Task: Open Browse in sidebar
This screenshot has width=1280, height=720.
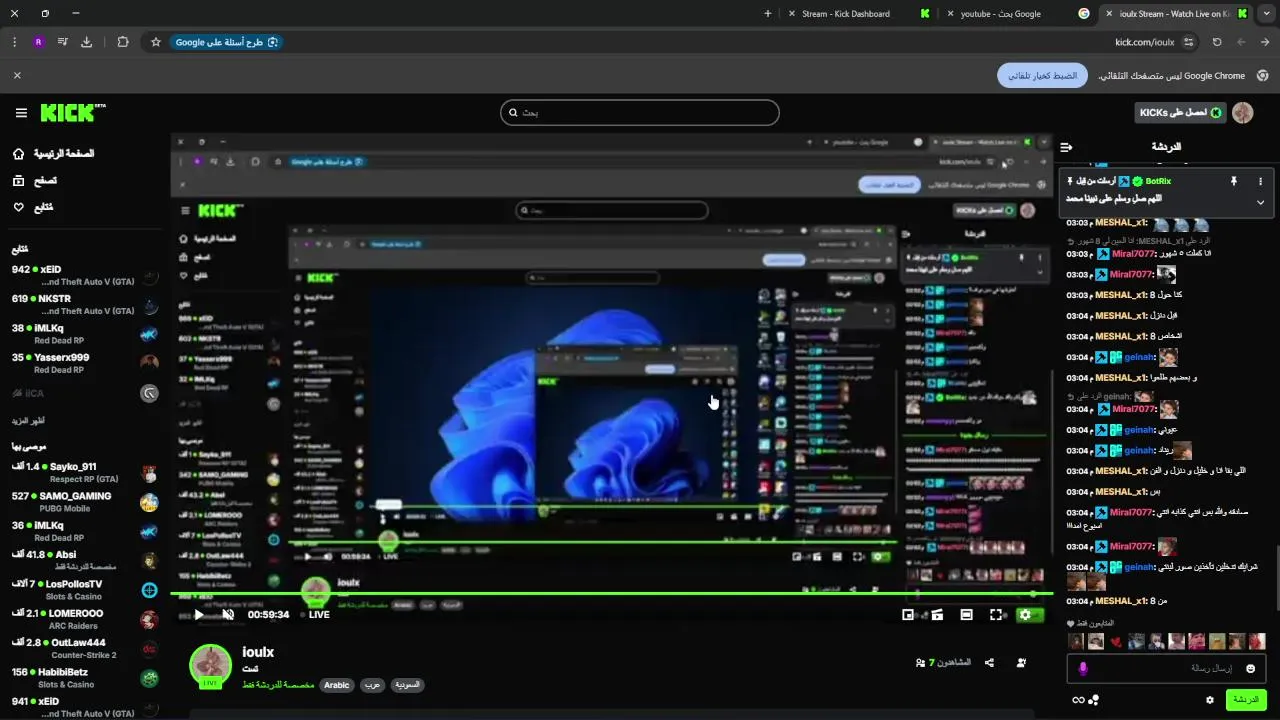Action: [x=35, y=180]
